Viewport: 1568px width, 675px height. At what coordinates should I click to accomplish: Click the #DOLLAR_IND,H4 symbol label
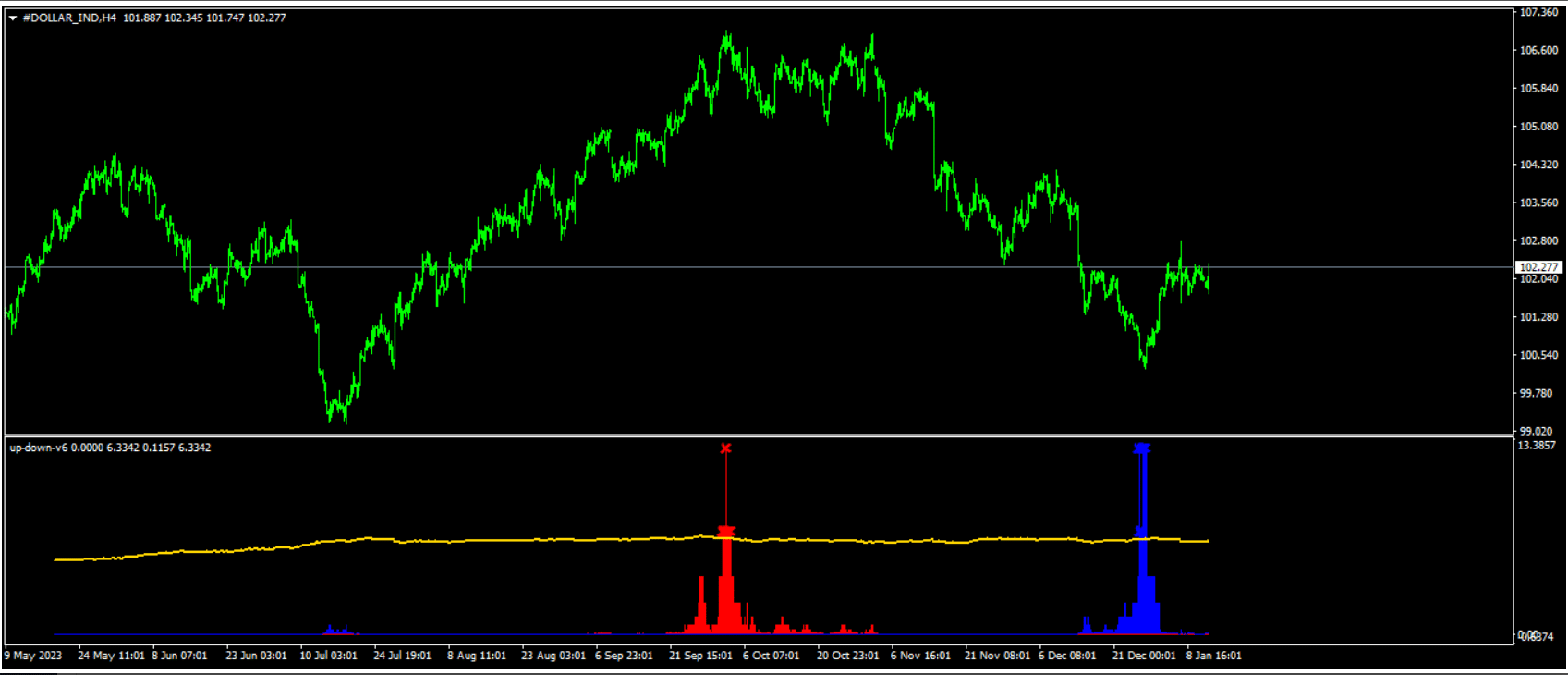(x=69, y=18)
